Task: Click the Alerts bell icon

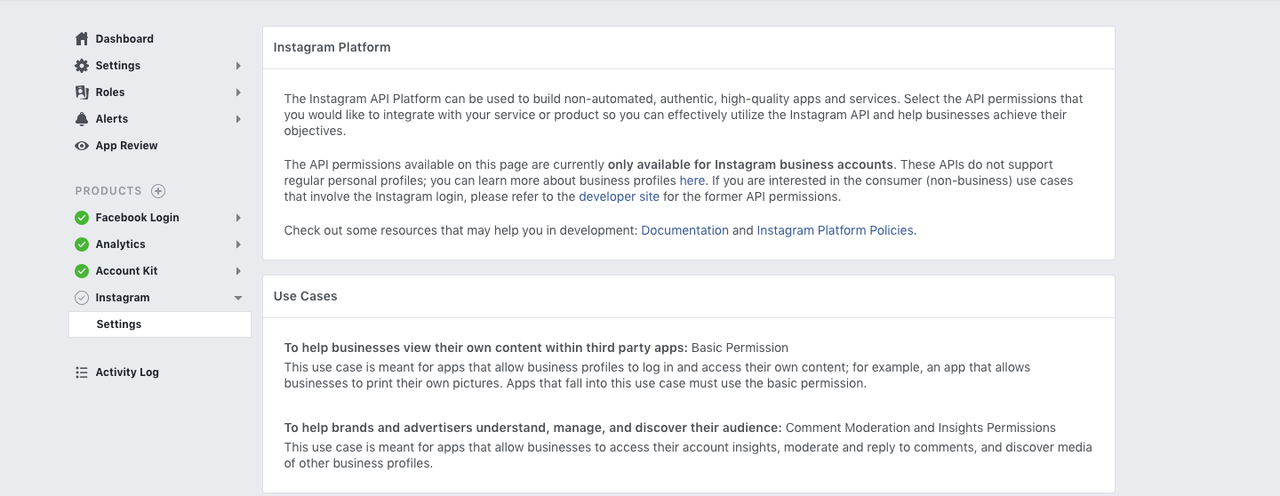Action: (x=82, y=119)
